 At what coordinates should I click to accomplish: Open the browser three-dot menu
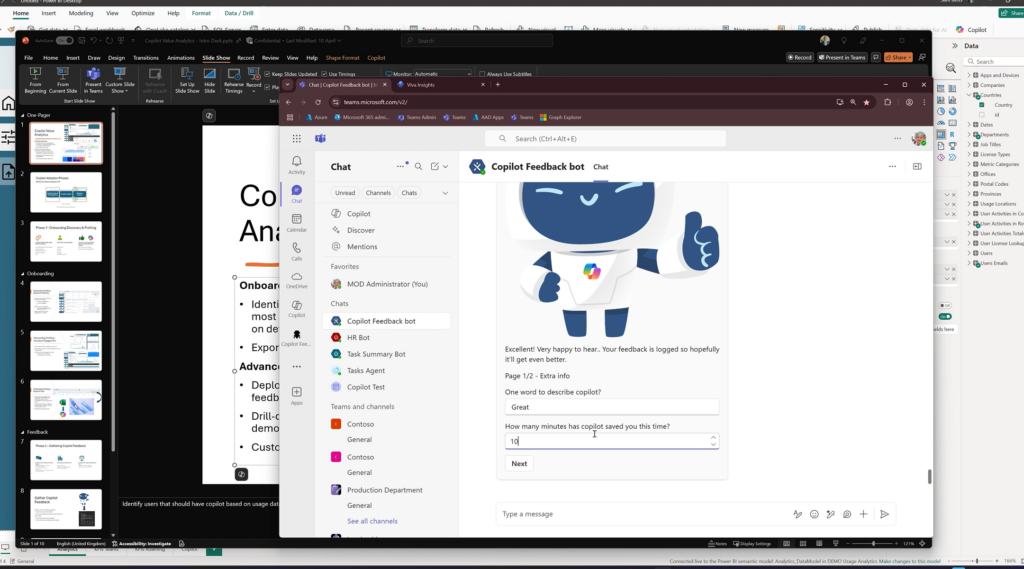pyautogui.click(x=924, y=102)
